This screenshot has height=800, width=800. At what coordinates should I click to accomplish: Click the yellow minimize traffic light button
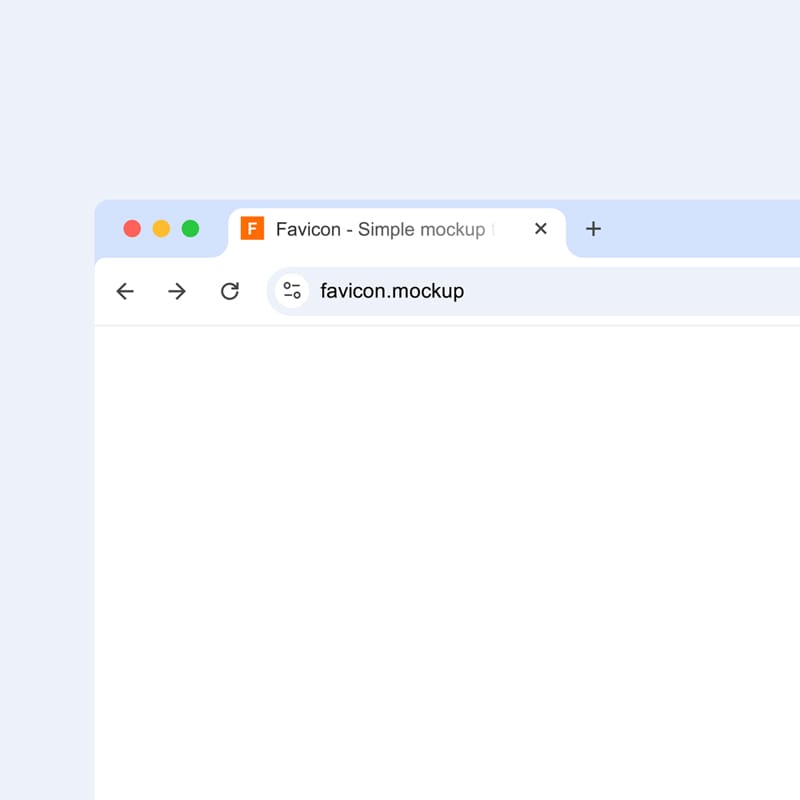(161, 228)
